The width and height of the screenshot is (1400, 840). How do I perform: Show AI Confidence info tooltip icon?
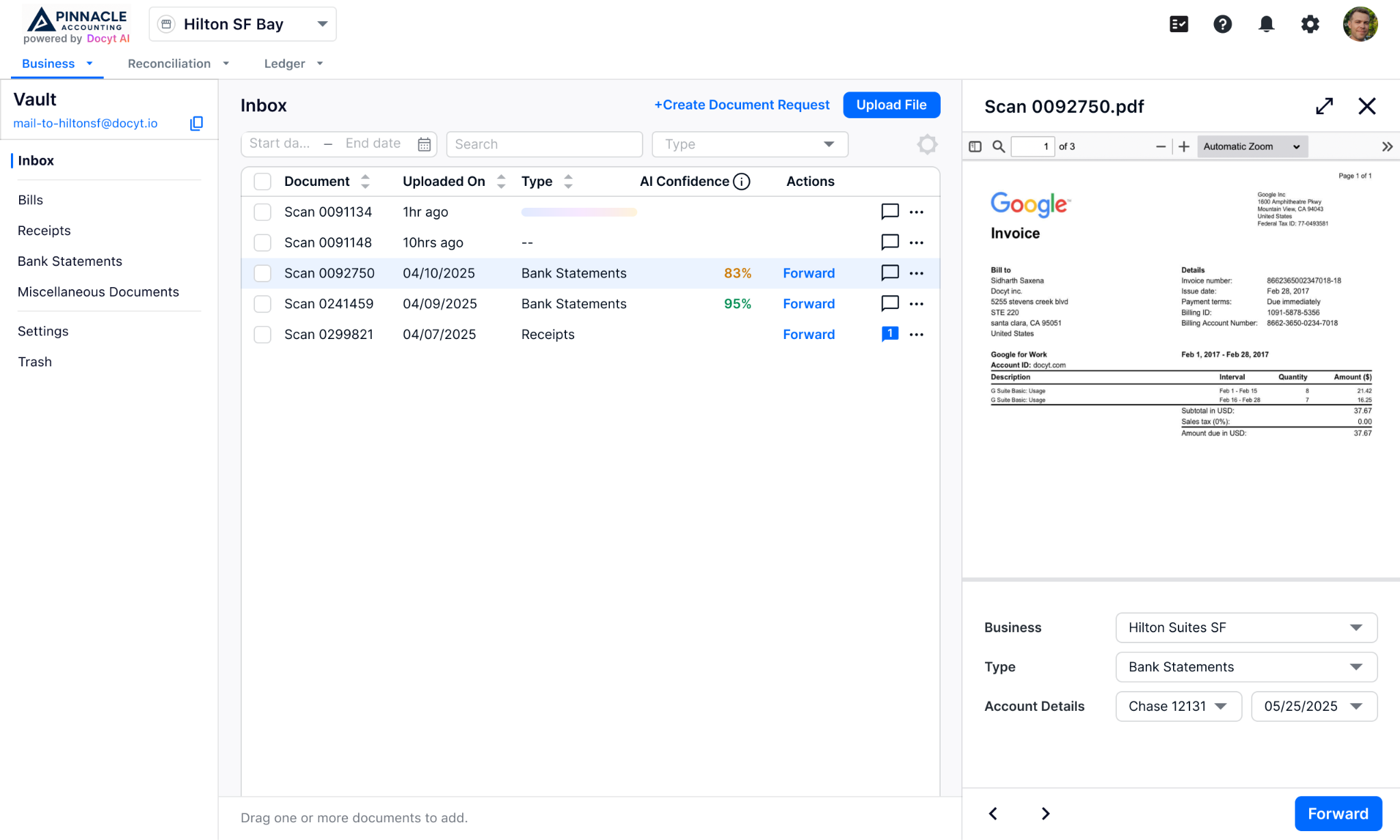(x=742, y=181)
